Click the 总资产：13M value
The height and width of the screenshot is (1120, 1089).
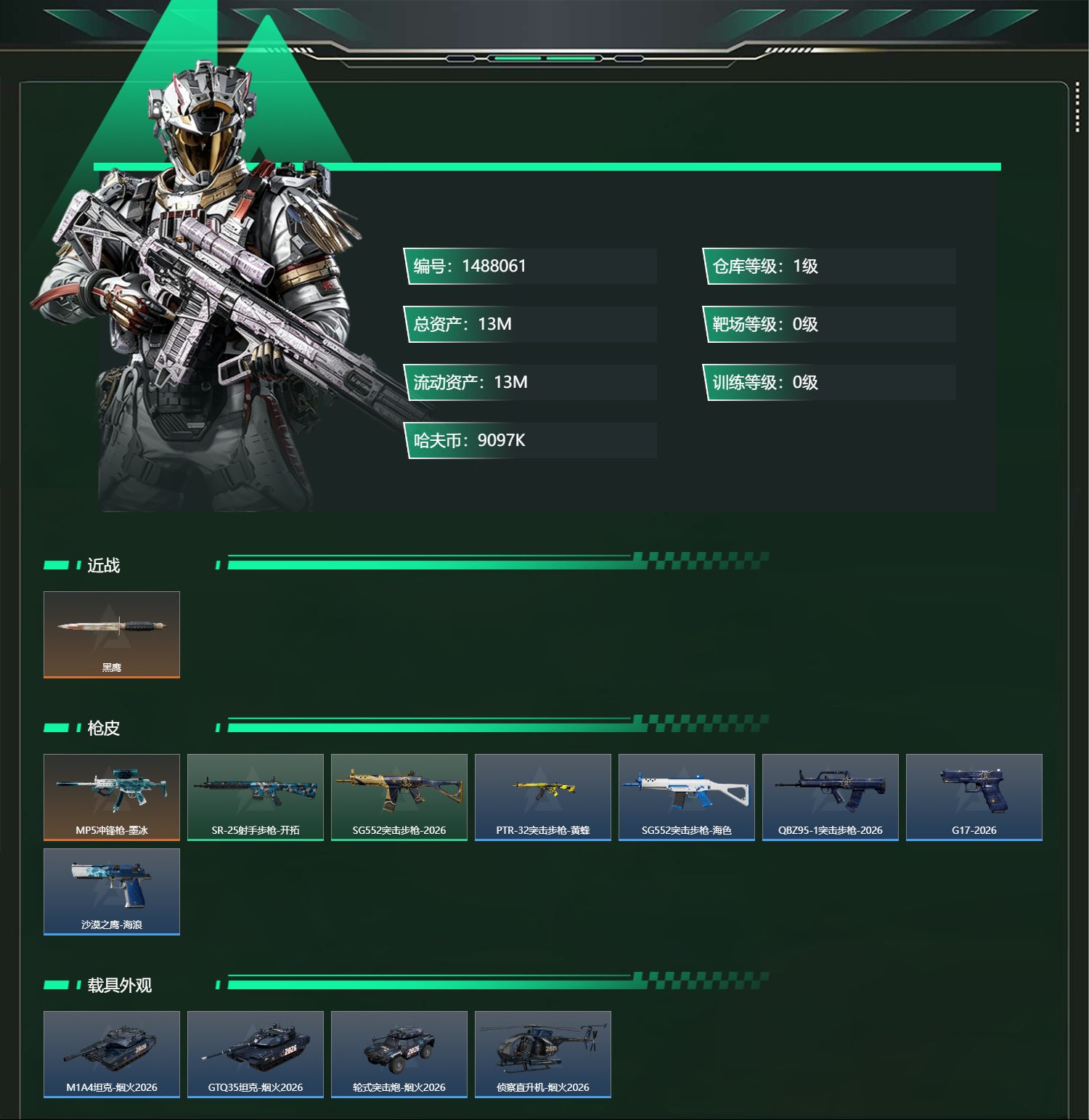[530, 324]
